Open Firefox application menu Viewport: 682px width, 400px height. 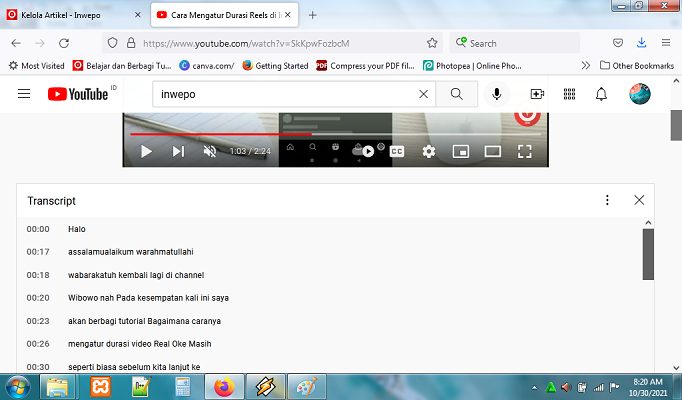(x=666, y=43)
